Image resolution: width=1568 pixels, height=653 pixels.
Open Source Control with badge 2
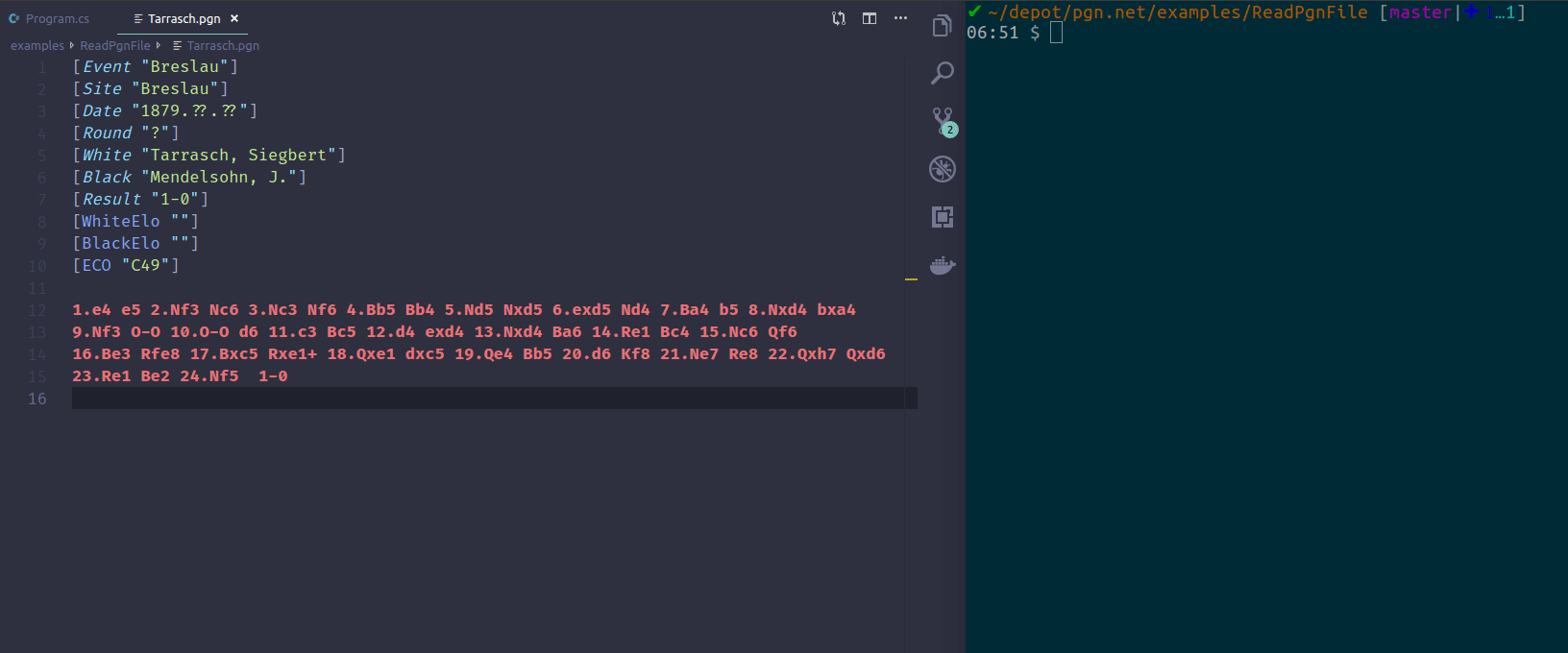tap(943, 122)
